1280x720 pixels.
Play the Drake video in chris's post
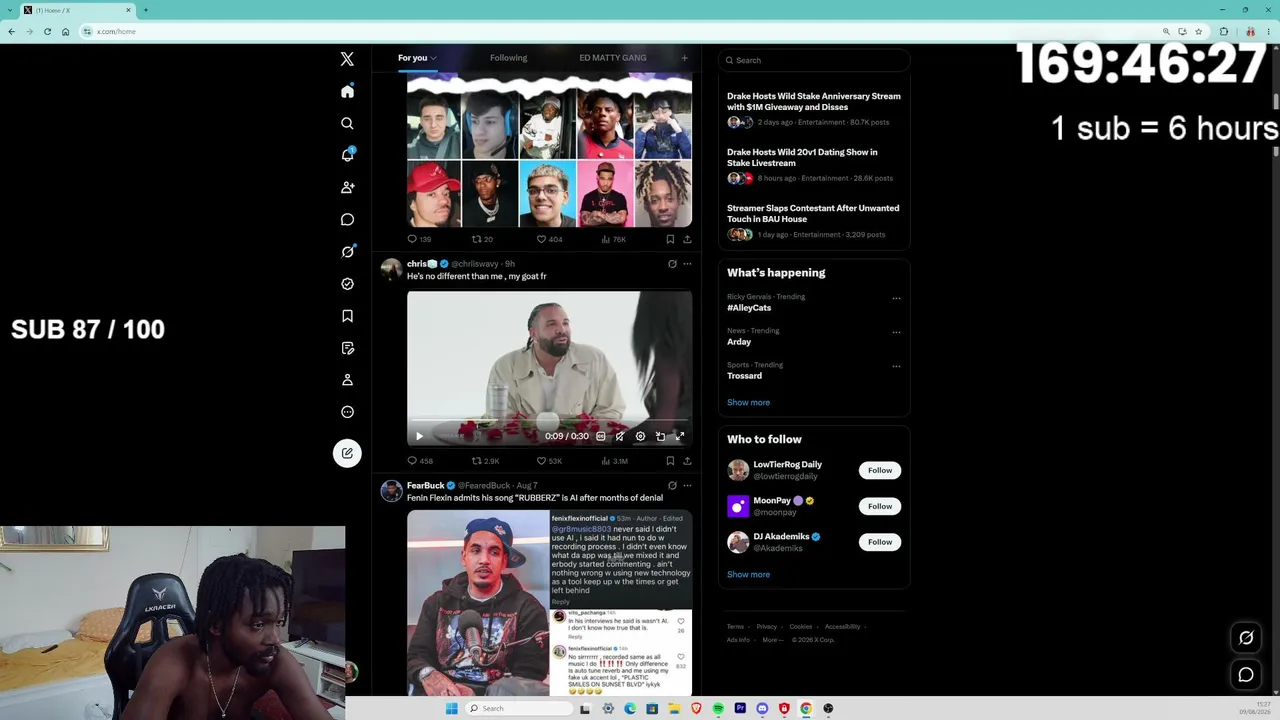[419, 436]
